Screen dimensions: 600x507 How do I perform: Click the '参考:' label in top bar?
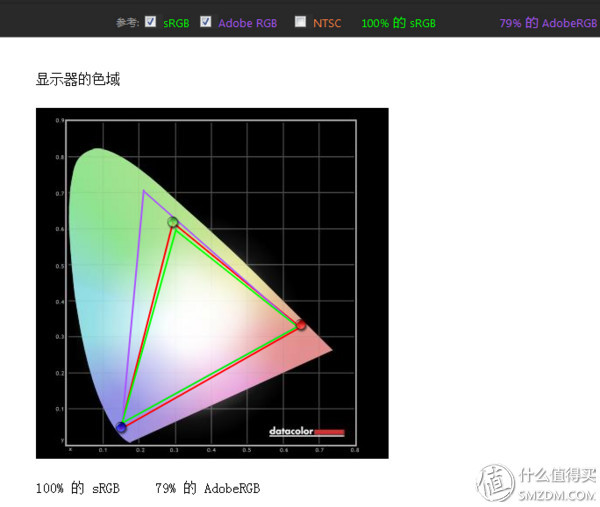click(x=127, y=22)
